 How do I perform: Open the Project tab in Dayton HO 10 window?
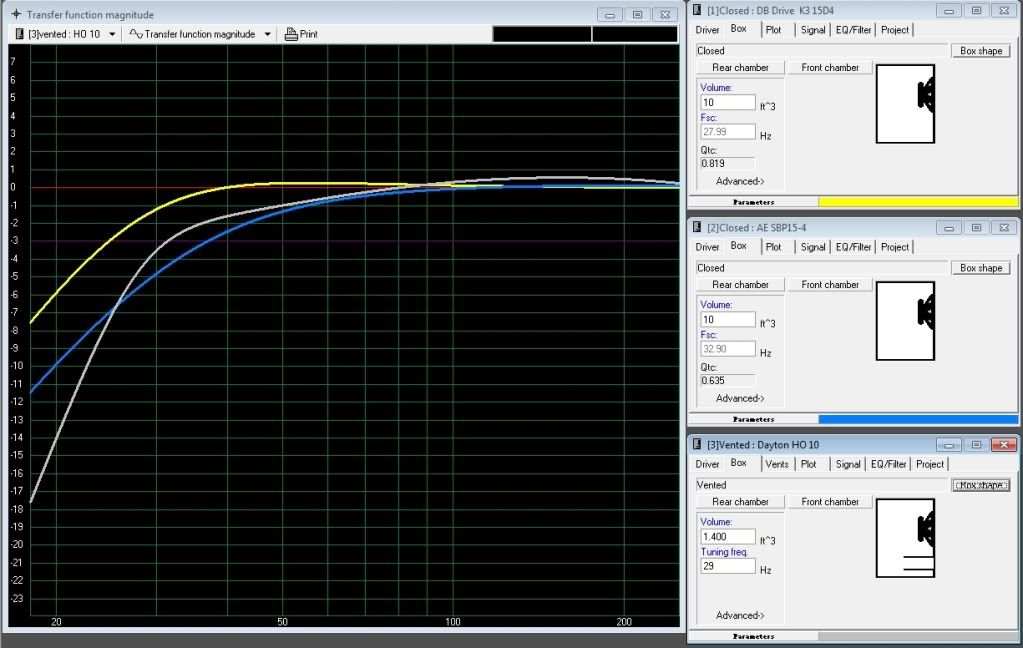(930, 465)
